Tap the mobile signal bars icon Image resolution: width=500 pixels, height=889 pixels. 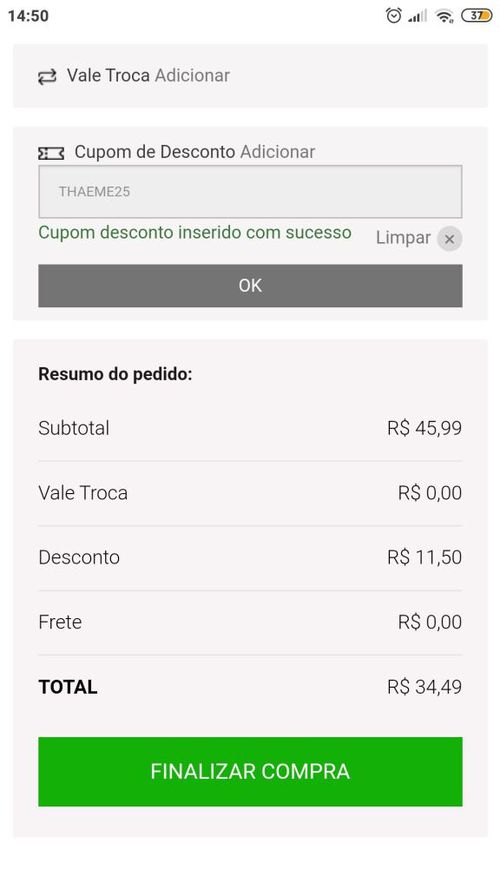pyautogui.click(x=418, y=16)
